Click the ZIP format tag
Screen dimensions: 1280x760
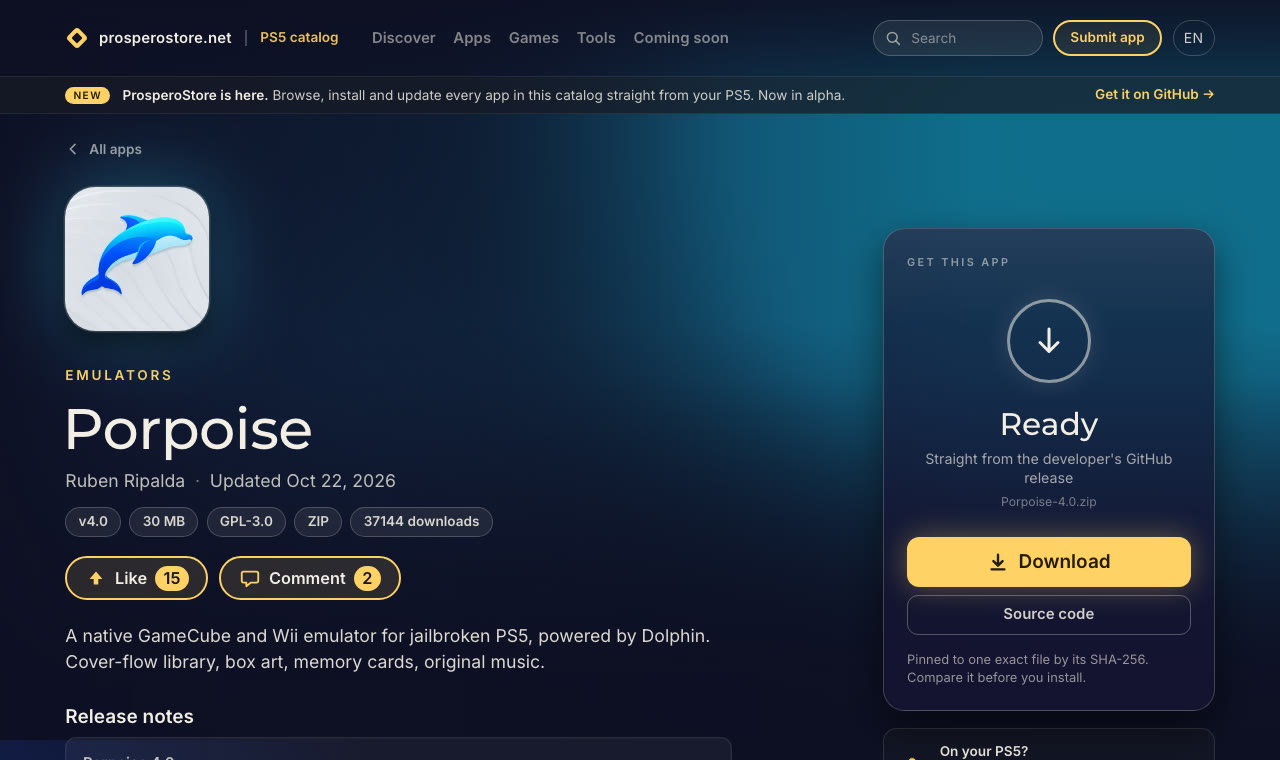[x=318, y=522]
